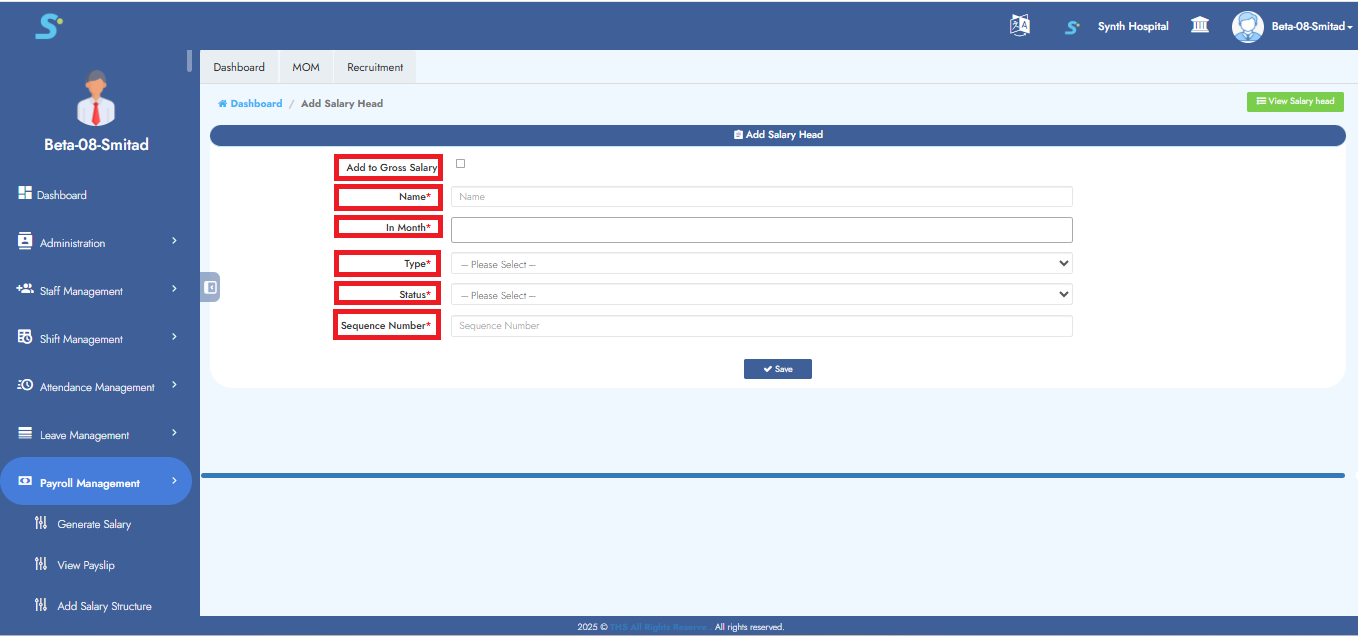Viewport: 1358px width, 636px height.
Task: Switch to the Recruitment tab
Action: click(375, 67)
